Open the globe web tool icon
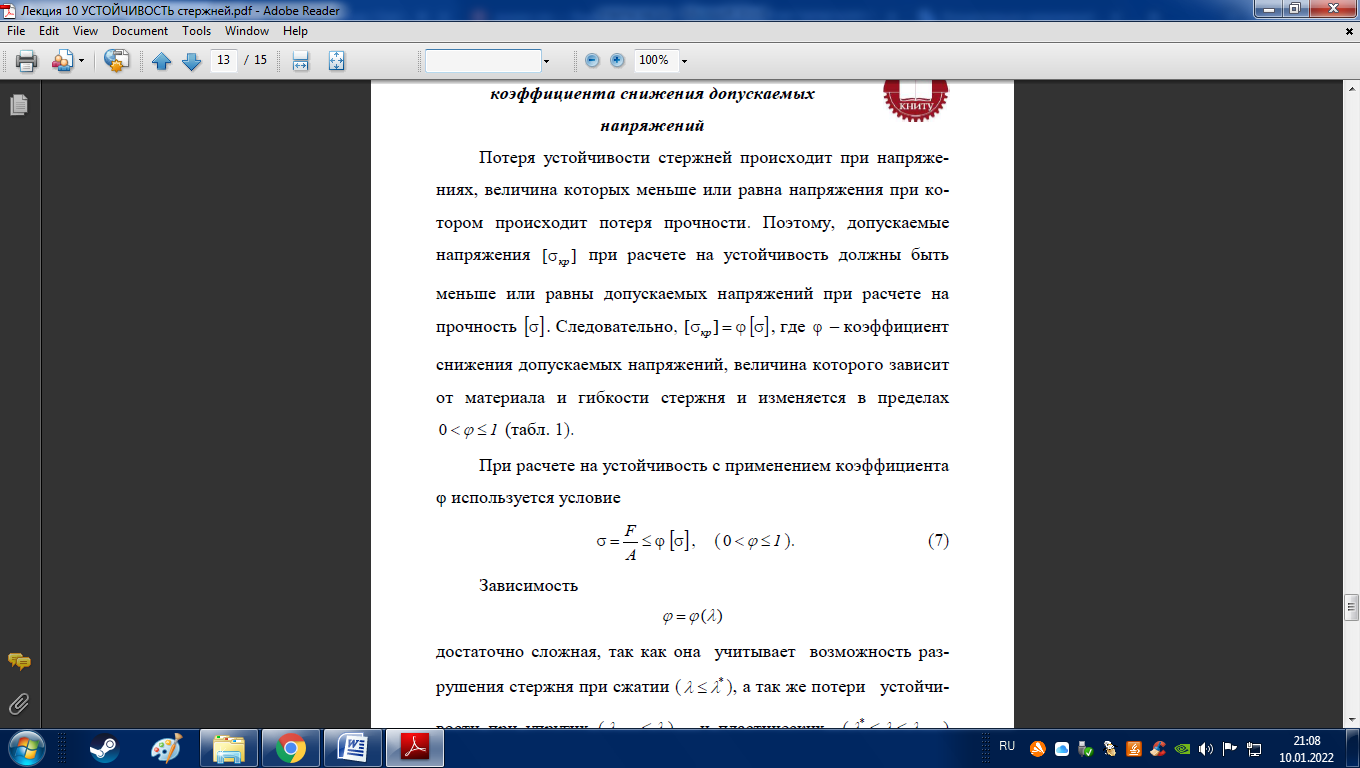The width and height of the screenshot is (1360, 768). tap(117, 61)
